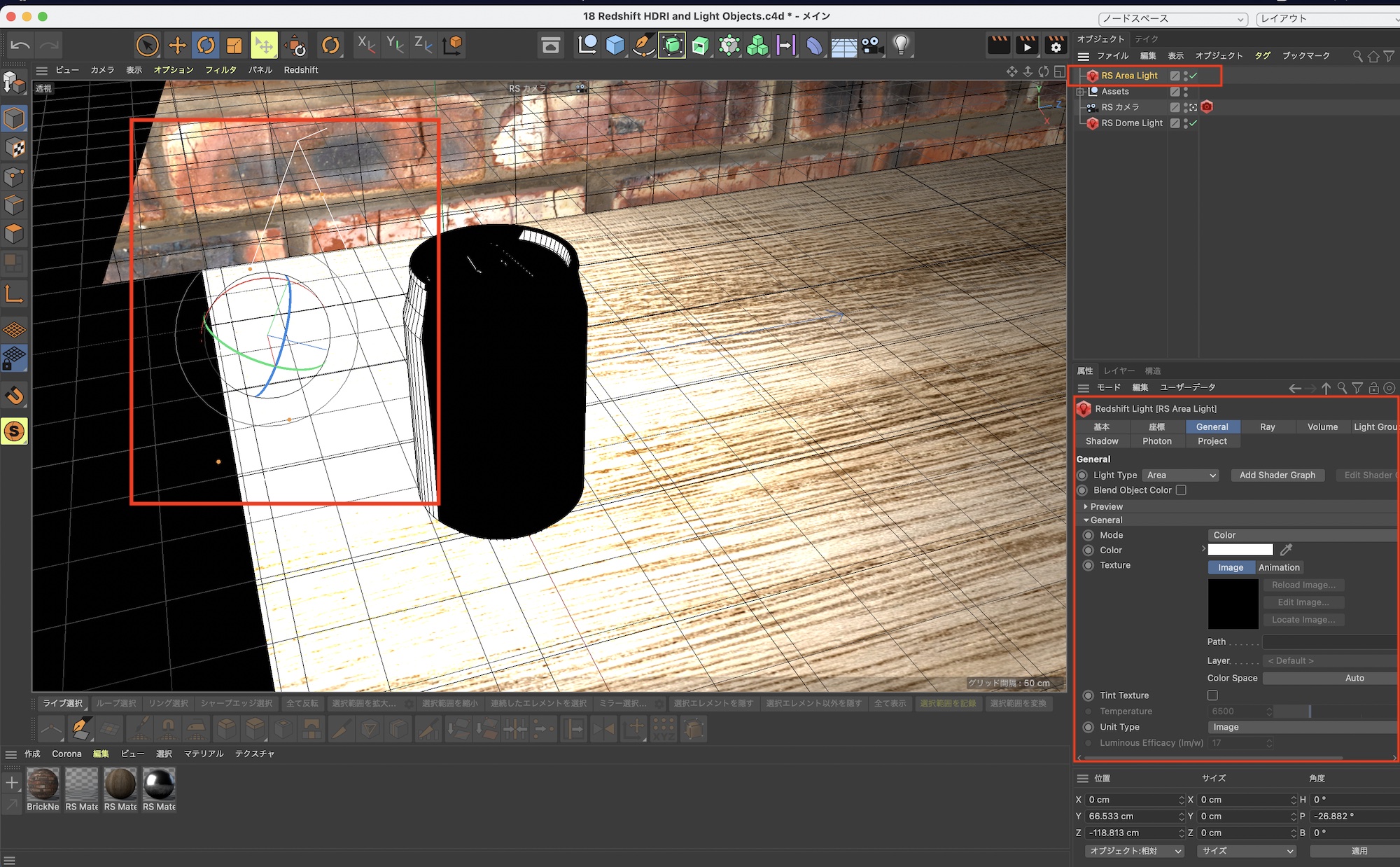Click the Add Shader Graph button
The image size is (1400, 867).
(x=1277, y=475)
